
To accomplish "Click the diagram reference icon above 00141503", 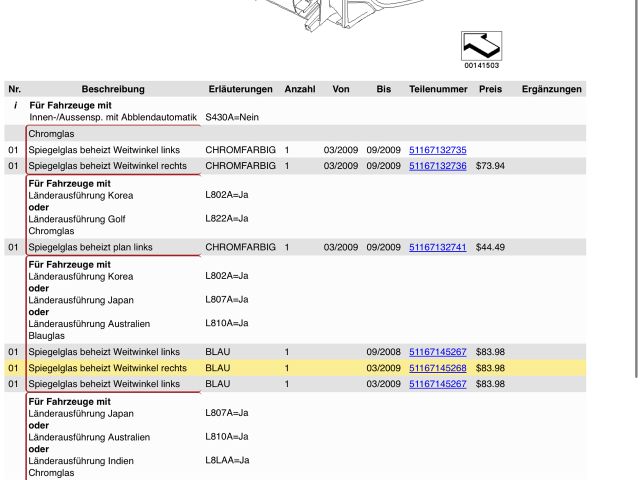I will pyautogui.click(x=481, y=46).
